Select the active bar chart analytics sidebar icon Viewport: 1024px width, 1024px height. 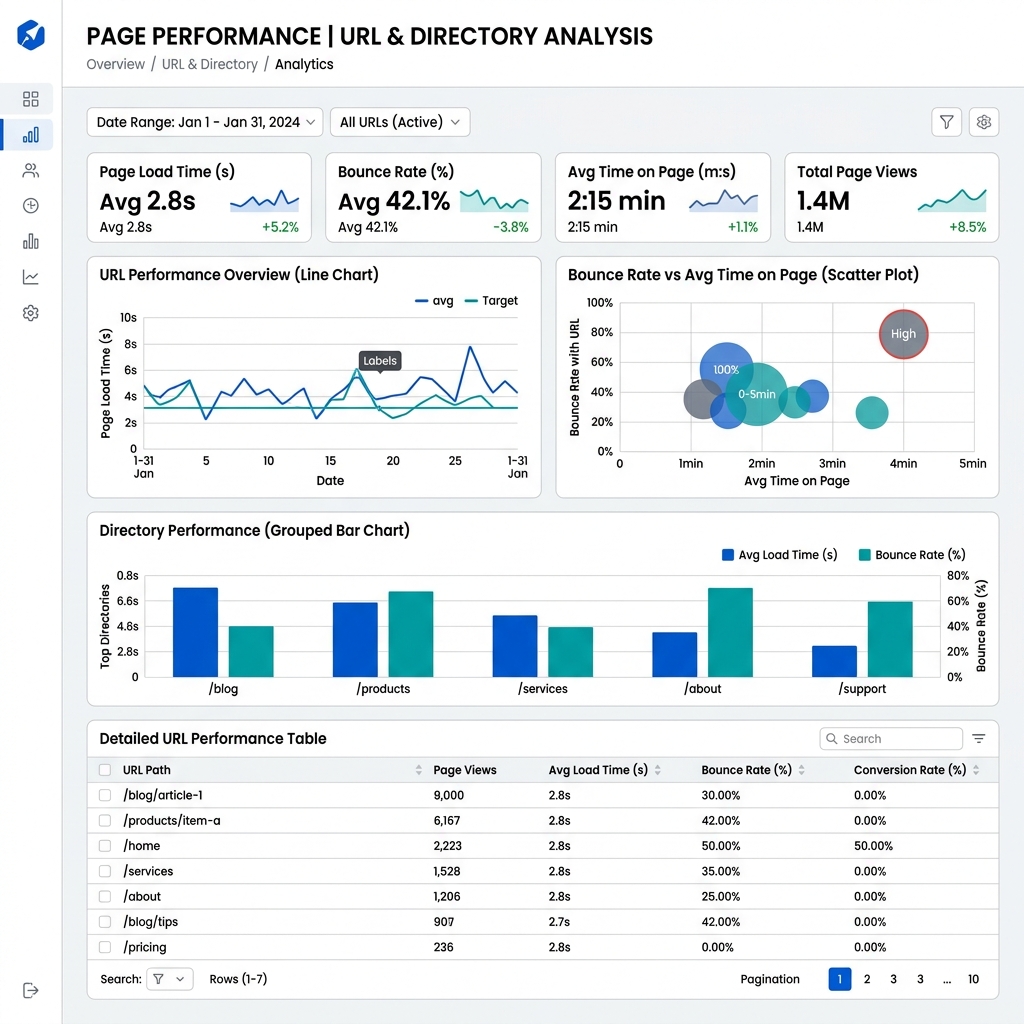click(x=31, y=135)
